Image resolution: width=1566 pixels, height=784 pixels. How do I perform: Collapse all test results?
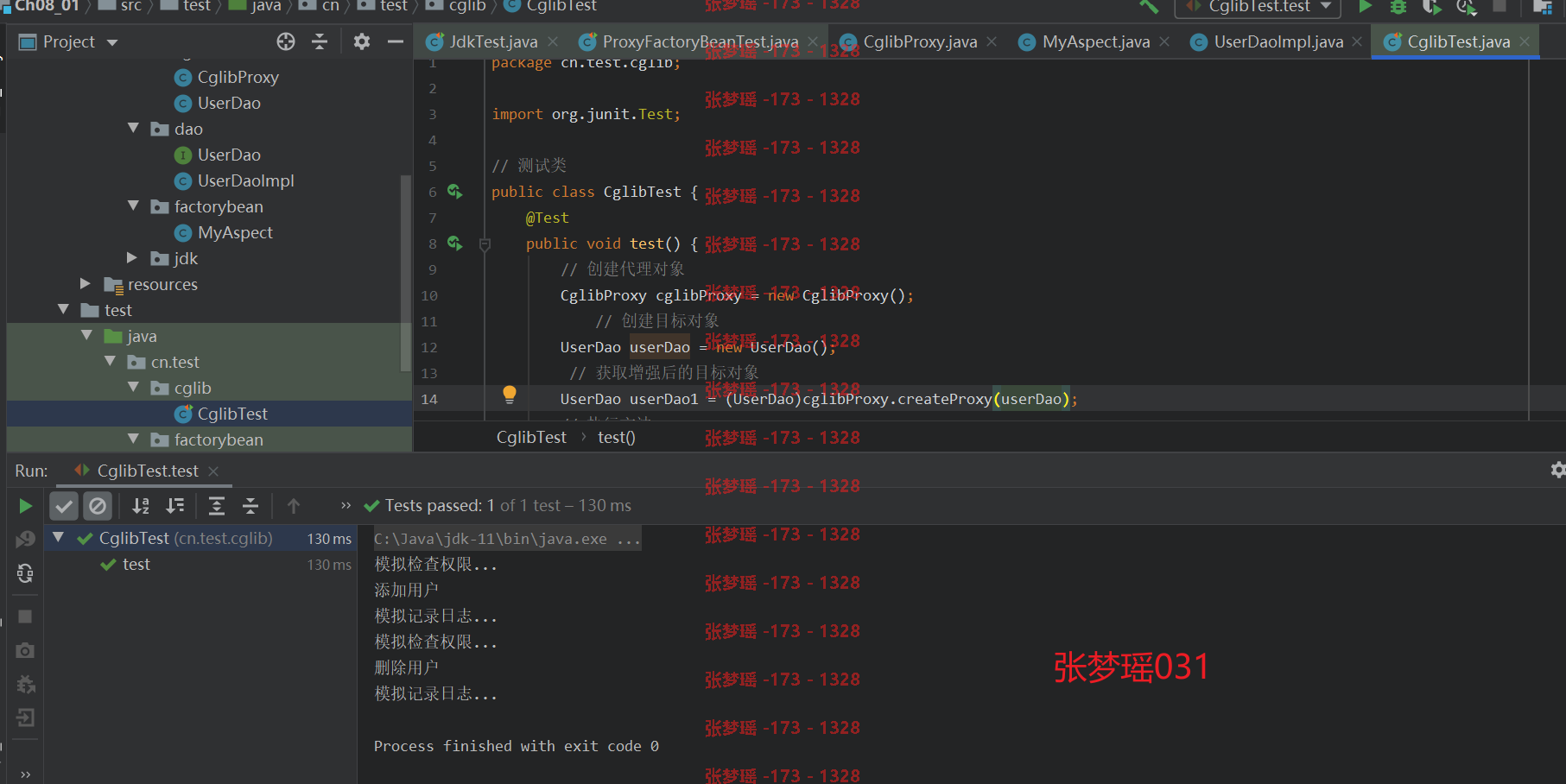pos(250,506)
